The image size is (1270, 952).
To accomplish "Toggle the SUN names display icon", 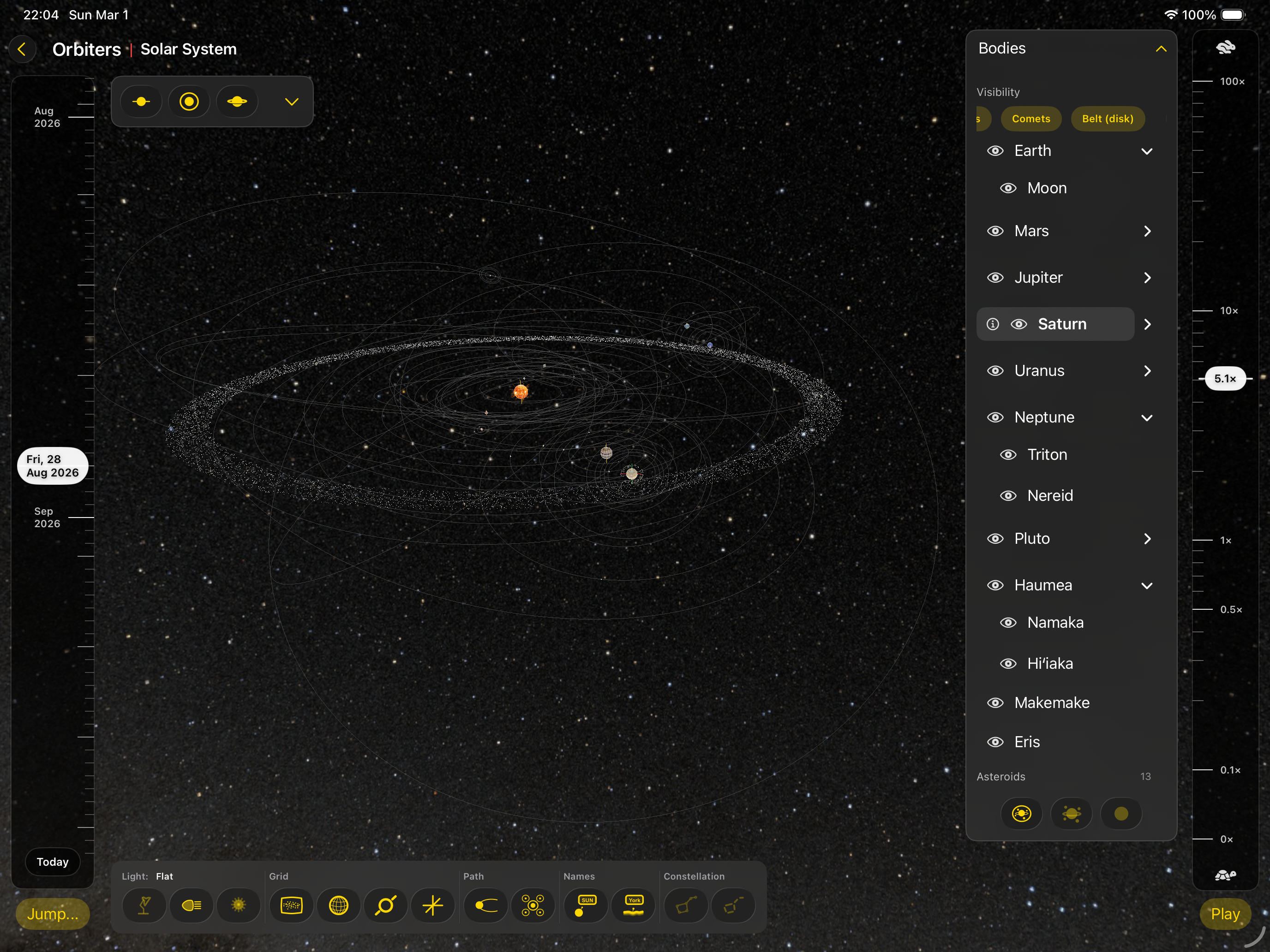I will tap(586, 905).
